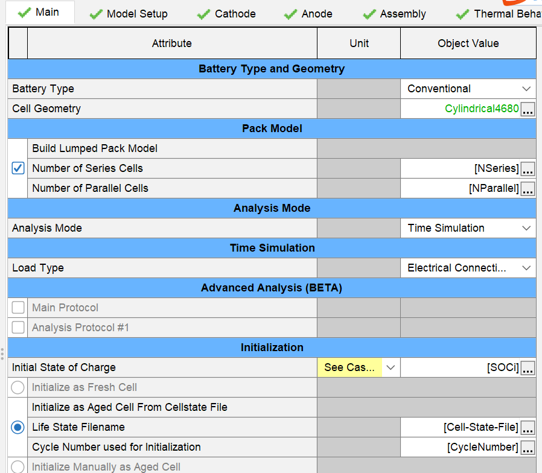Screen dimensions: 542x473
Task: Open the unit dropdown showing See Cas...
Action: (x=359, y=368)
